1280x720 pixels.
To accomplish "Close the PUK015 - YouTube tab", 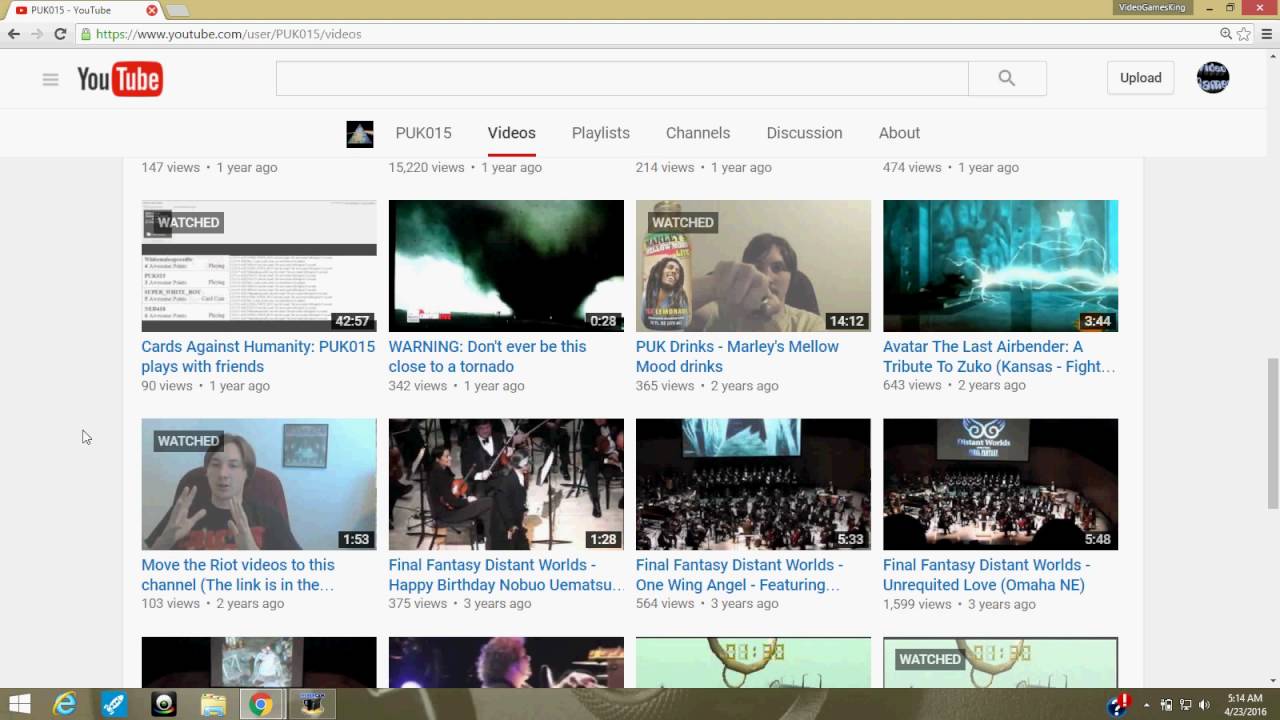I will tap(152, 10).
